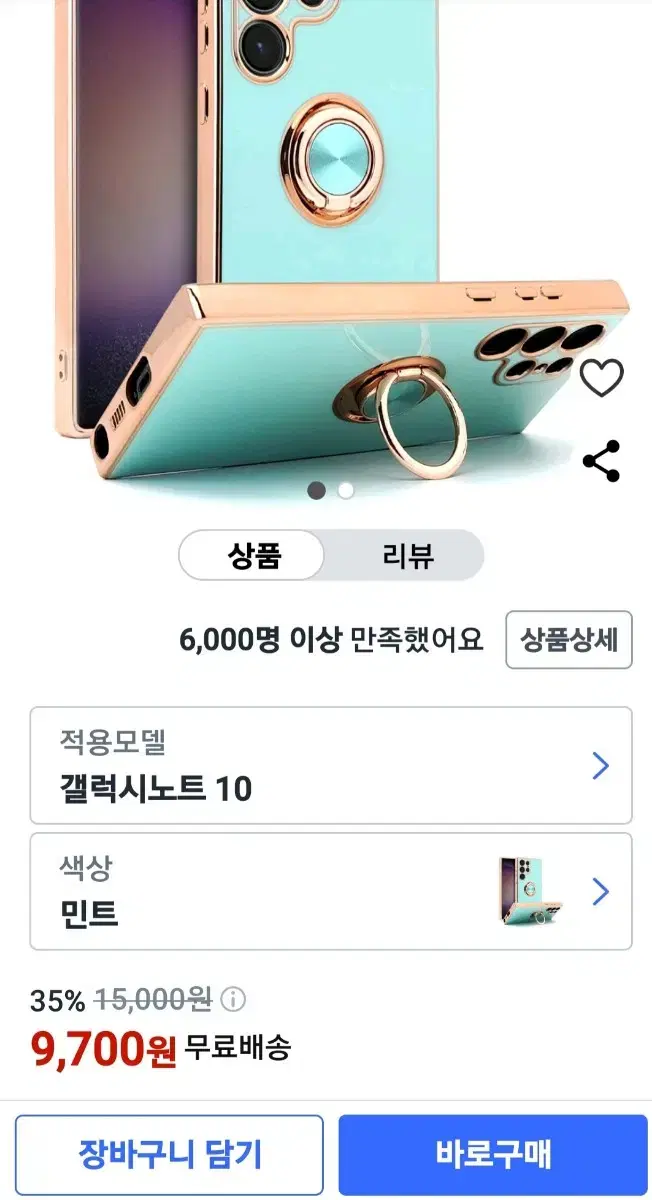Image resolution: width=652 pixels, height=1200 pixels.
Task: Tap the 민트 color name label
Action: click(89, 913)
